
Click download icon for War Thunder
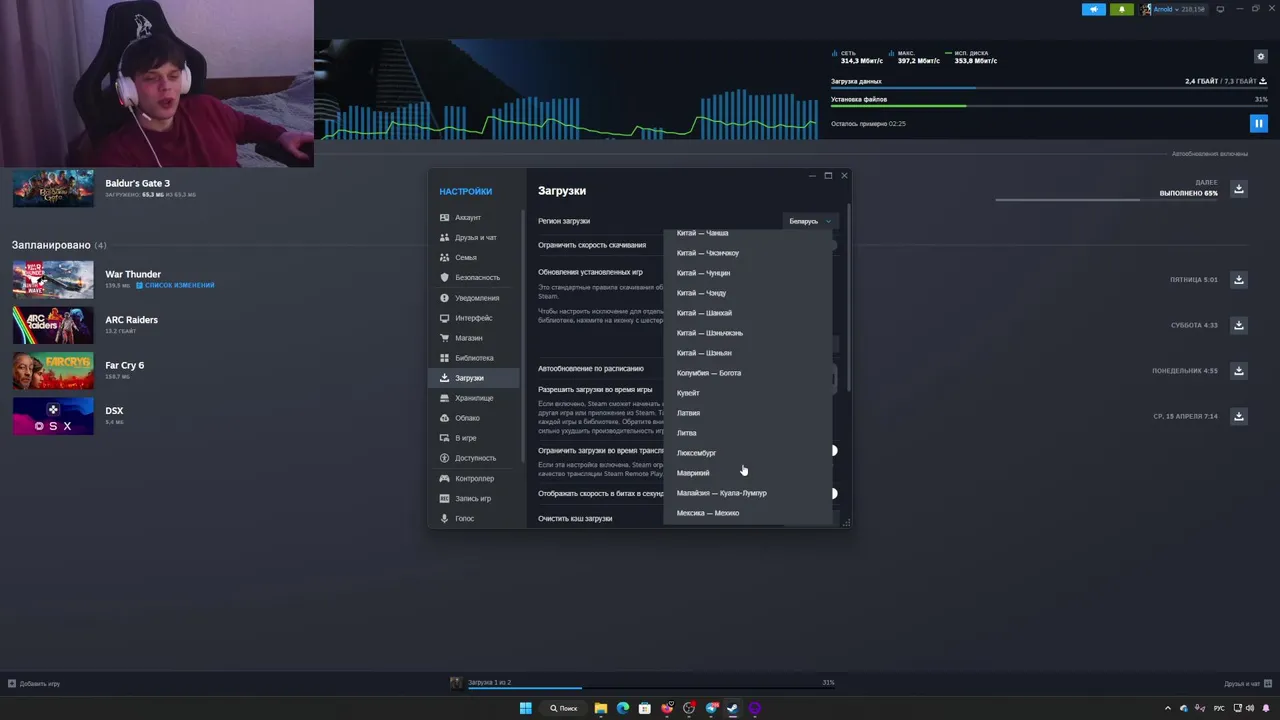[1239, 280]
